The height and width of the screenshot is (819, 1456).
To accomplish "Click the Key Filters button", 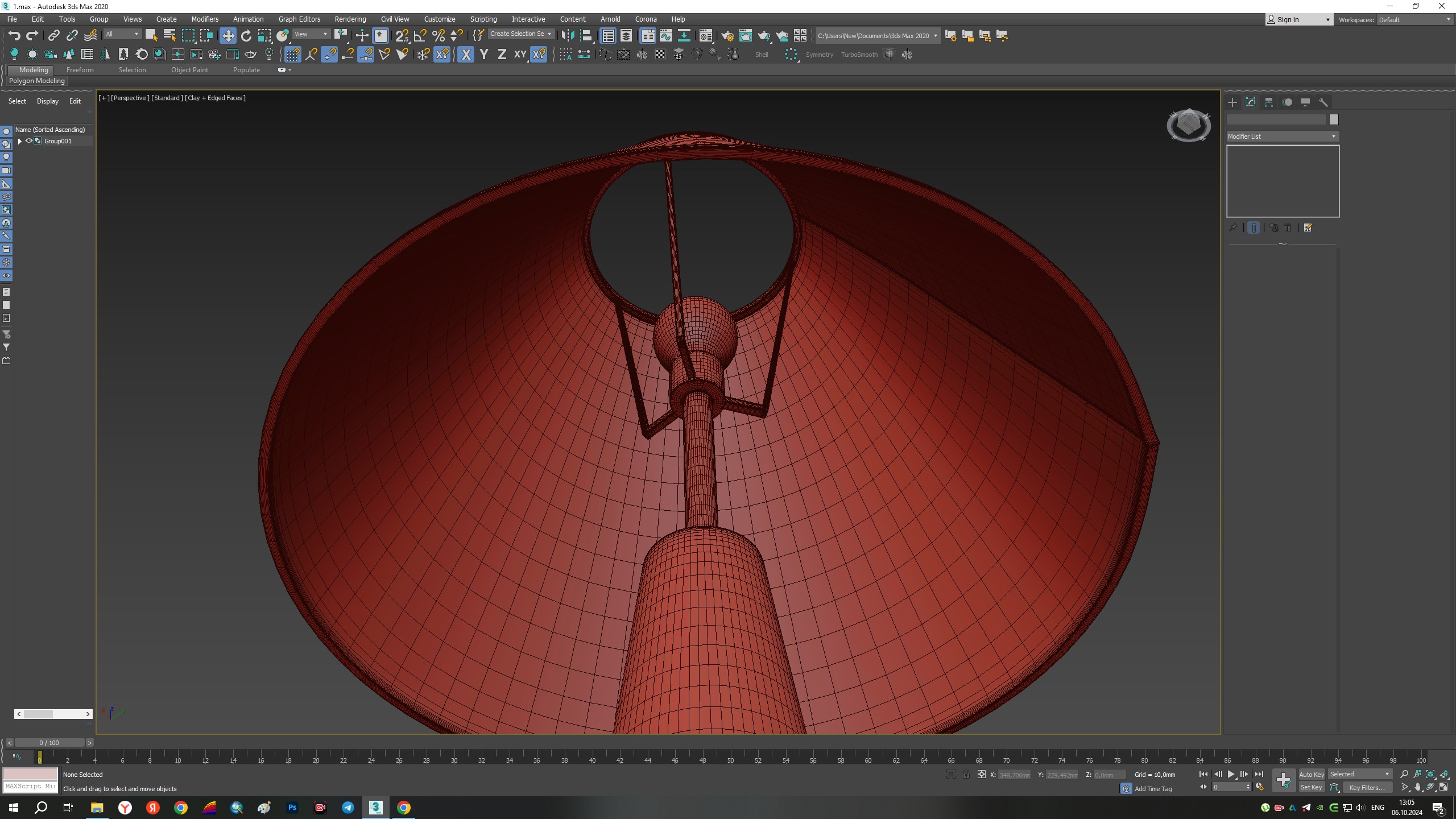I will pos(1367,787).
